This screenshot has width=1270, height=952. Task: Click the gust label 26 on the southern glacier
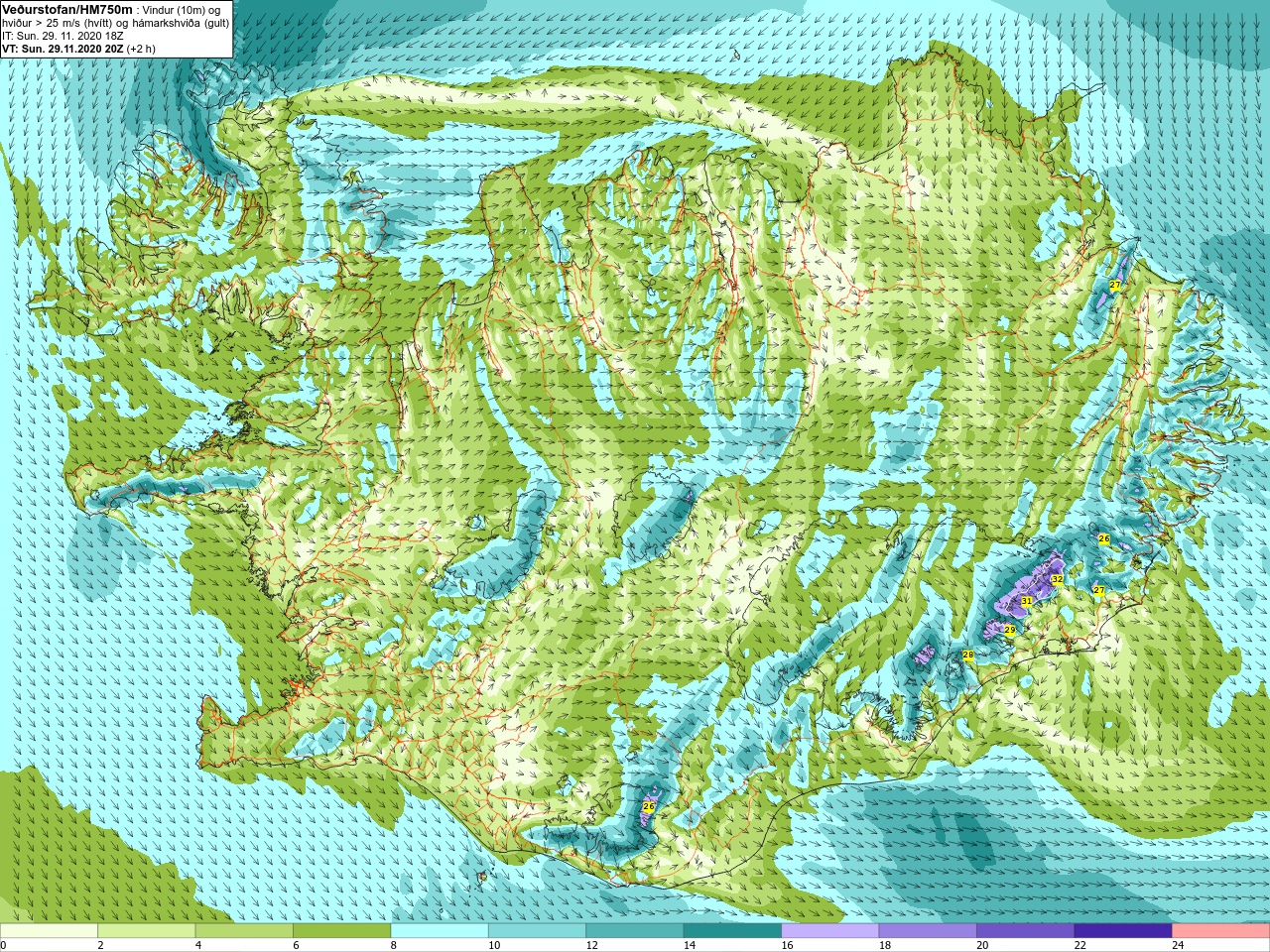tap(649, 806)
